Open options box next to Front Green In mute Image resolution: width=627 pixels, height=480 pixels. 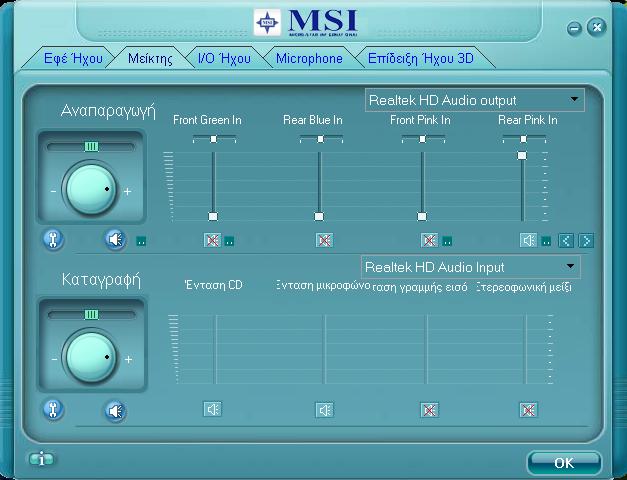229,241
